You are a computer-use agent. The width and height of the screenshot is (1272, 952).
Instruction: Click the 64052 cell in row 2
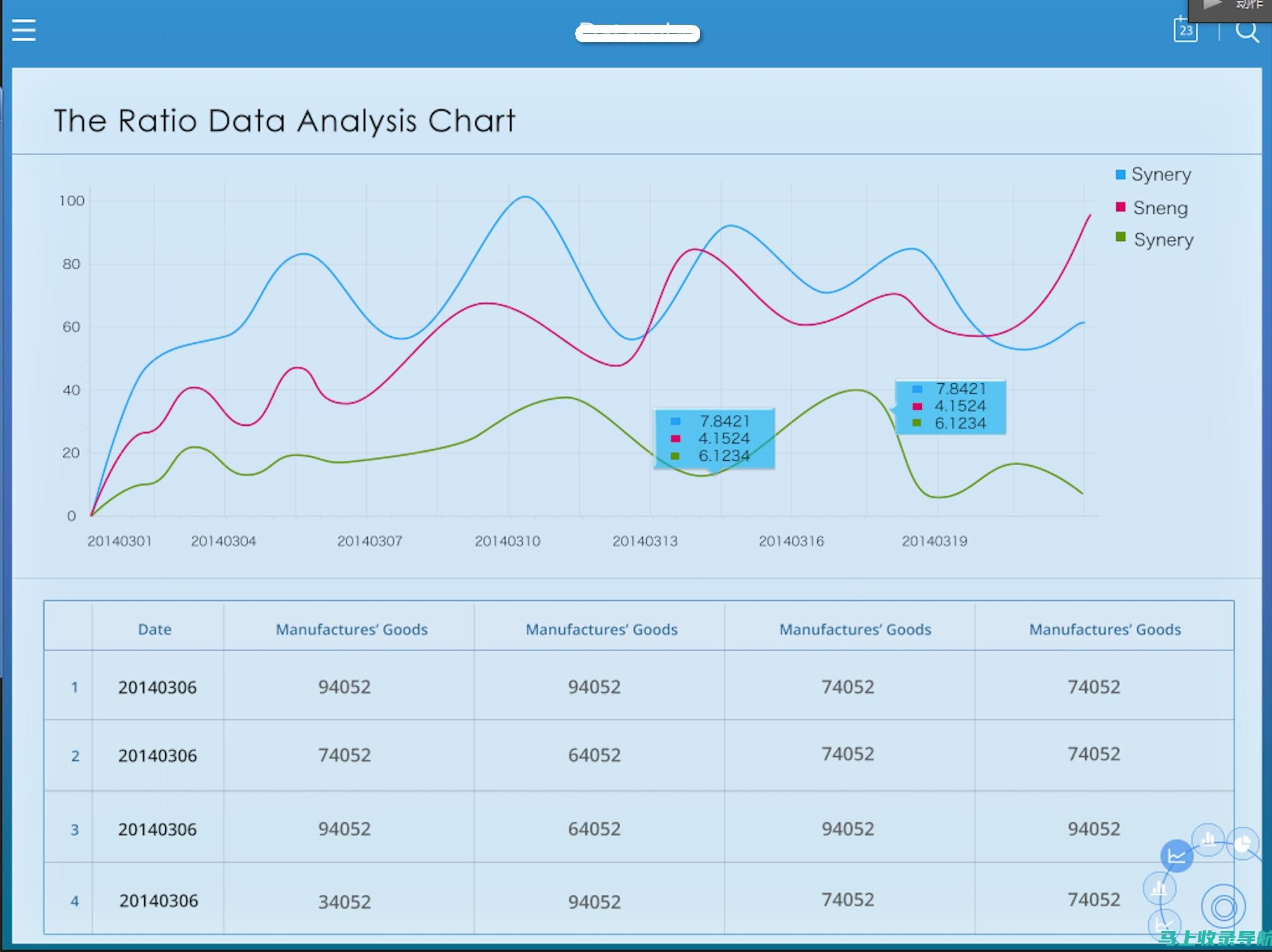(594, 755)
